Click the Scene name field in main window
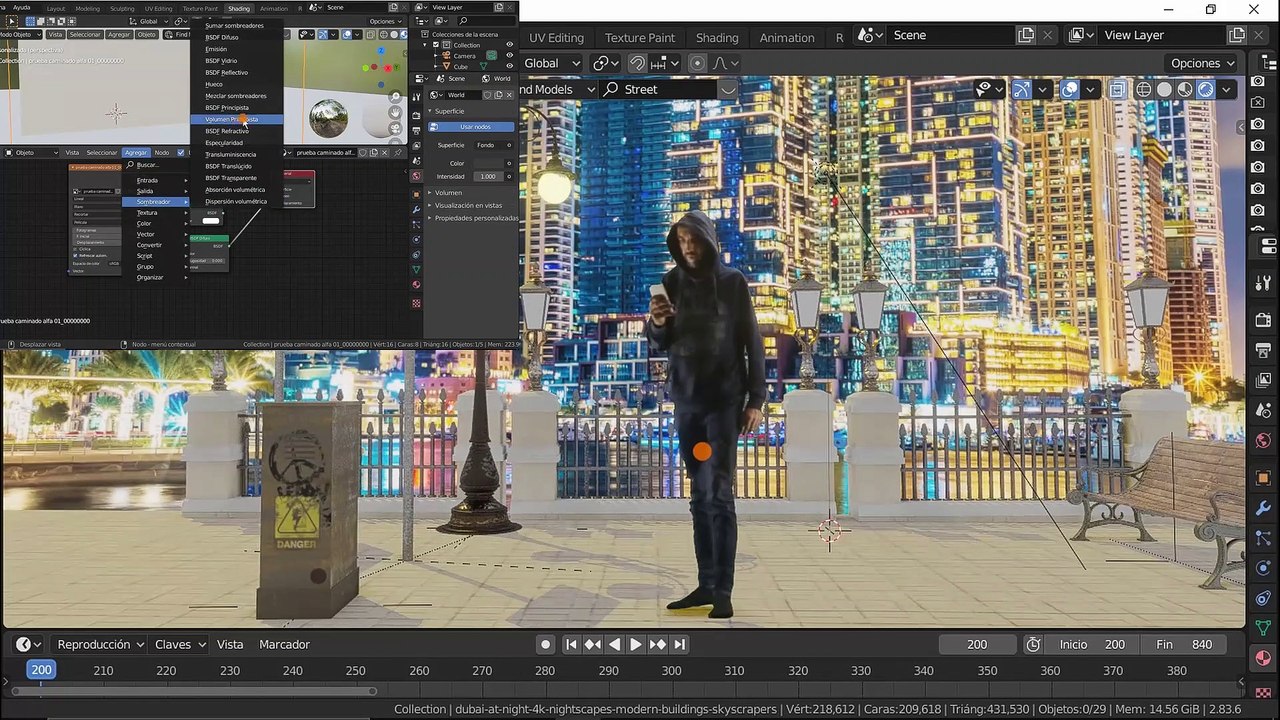 click(950, 35)
